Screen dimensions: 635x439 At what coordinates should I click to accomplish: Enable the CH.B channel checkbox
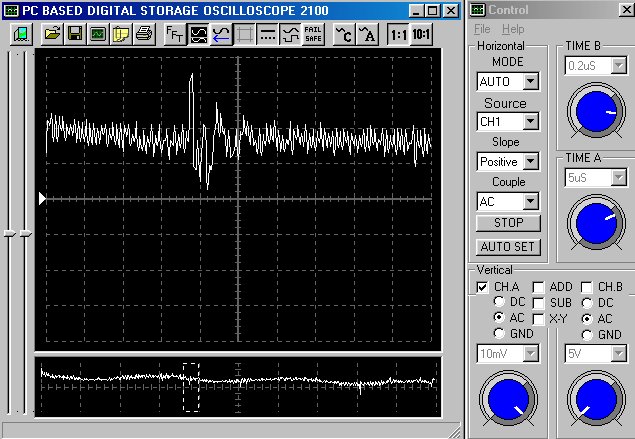point(587,287)
